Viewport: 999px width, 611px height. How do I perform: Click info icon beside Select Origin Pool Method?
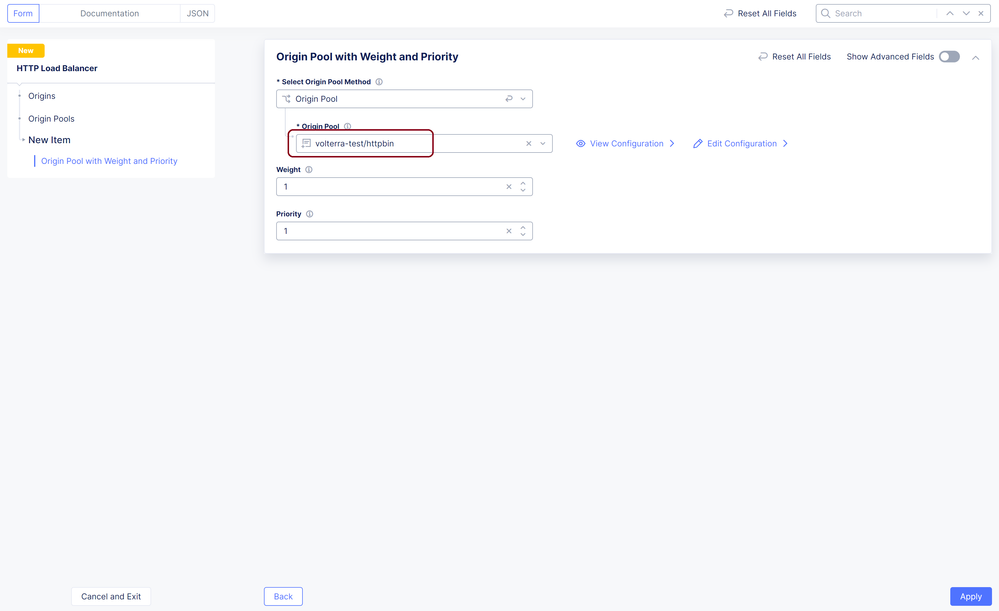pos(379,82)
